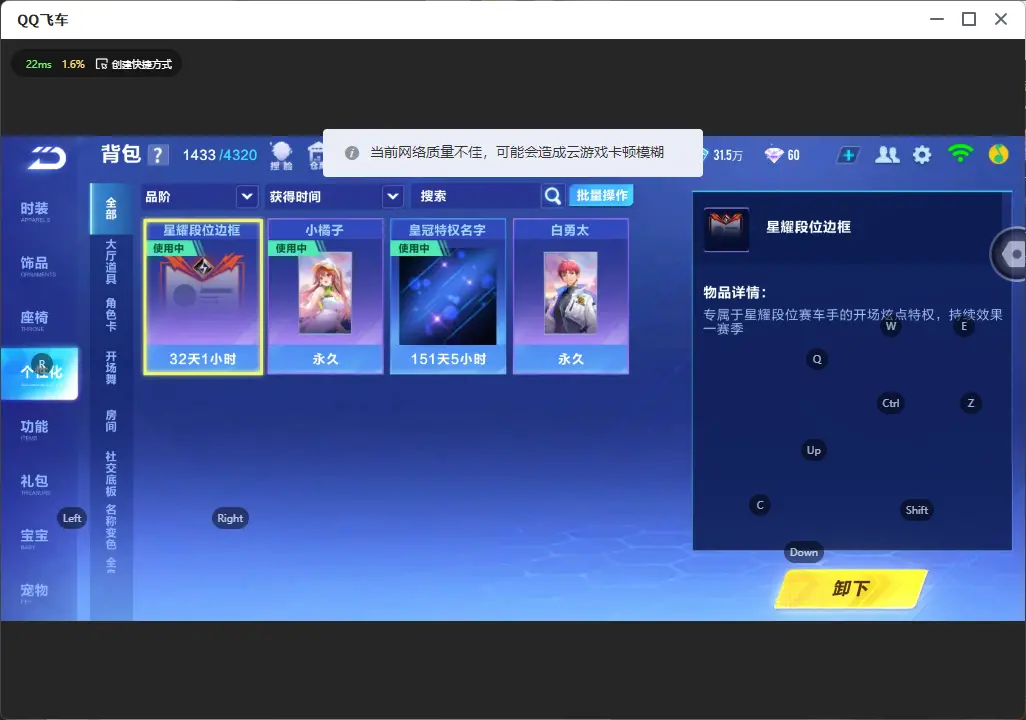Minimize the QQ飞车 window
Viewport: 1026px width, 720px height.
coord(937,19)
